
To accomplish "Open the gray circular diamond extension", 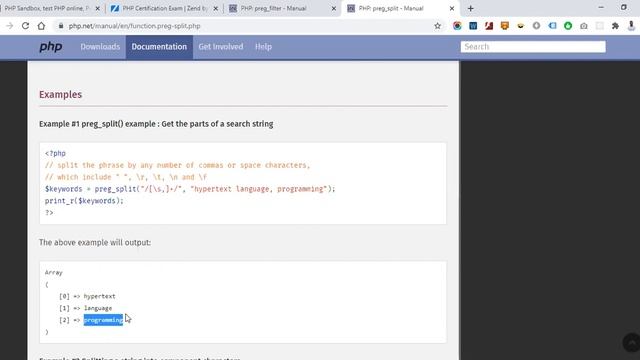I will 536,26.
